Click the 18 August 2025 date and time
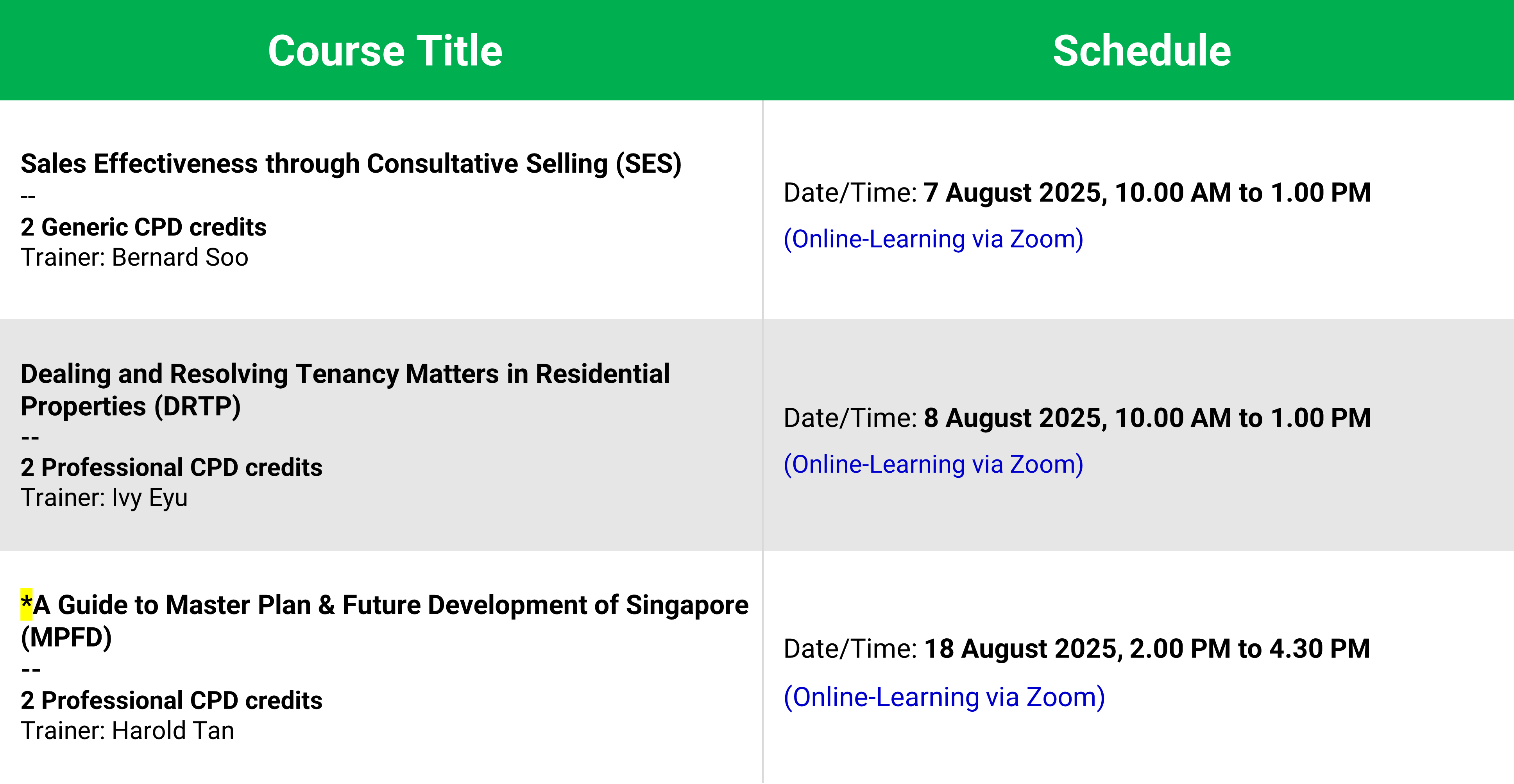This screenshot has width=1514, height=784. pyautogui.click(x=1147, y=649)
